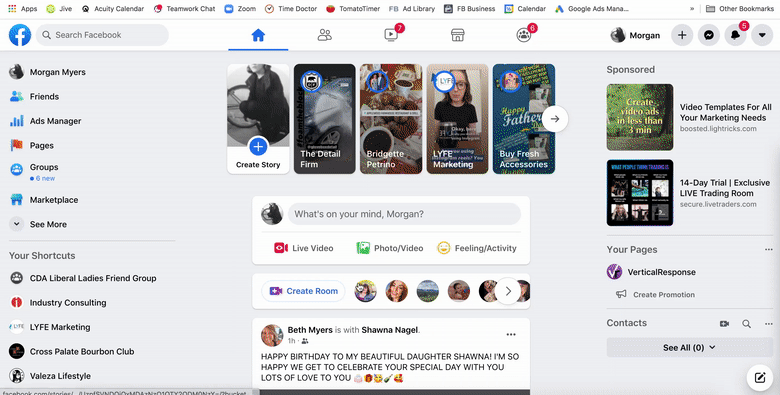Screen dimensions: 780x395
Task: Click What's on your mind field
Action: tap(404, 214)
